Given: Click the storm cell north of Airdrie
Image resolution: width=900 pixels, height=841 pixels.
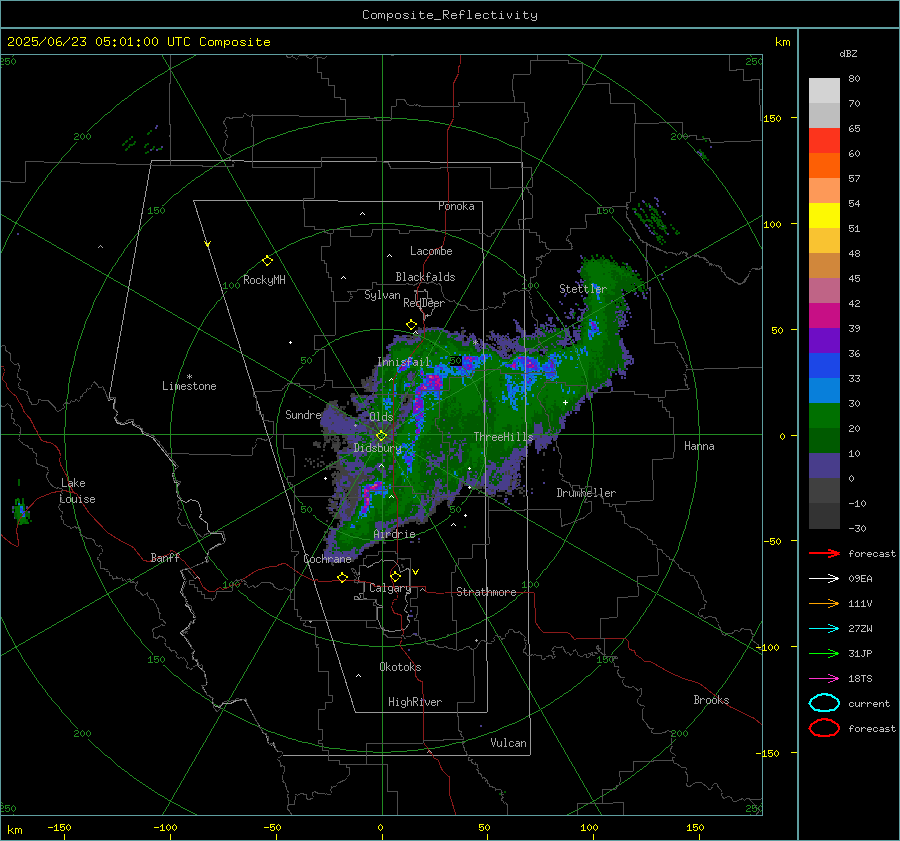Looking at the screenshot, I should click(370, 495).
